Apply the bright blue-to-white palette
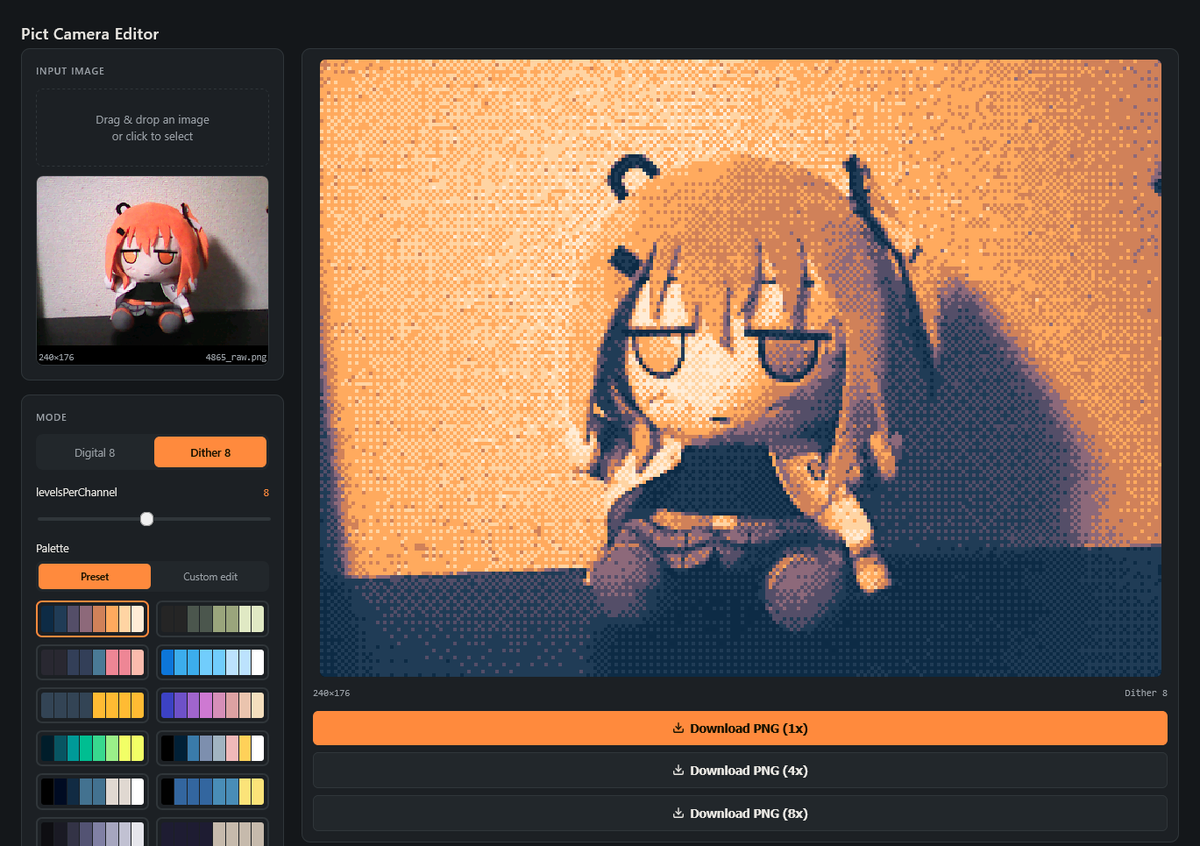 [212, 662]
